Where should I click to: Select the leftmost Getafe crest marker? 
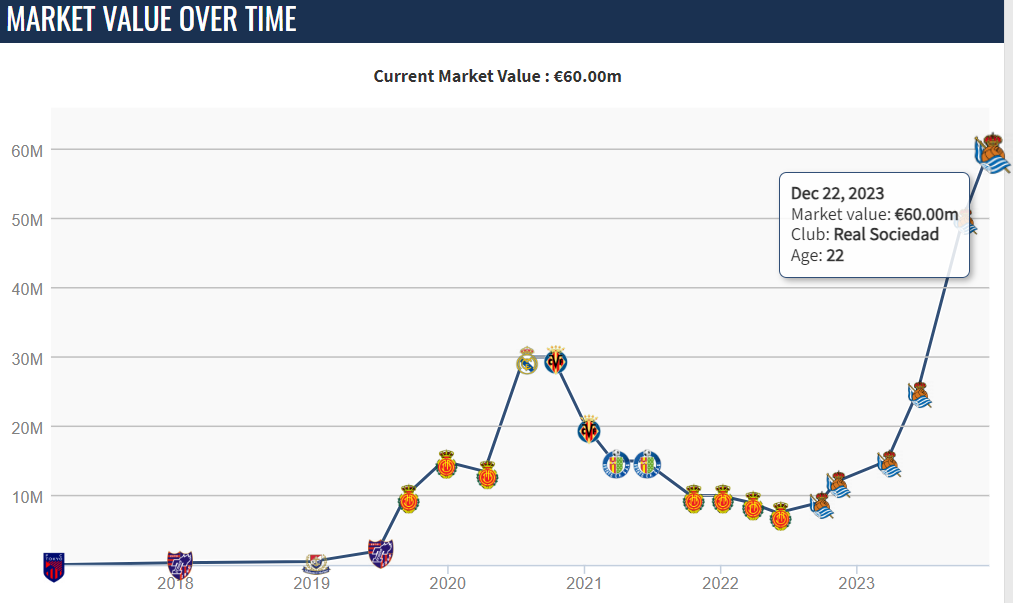[x=617, y=464]
